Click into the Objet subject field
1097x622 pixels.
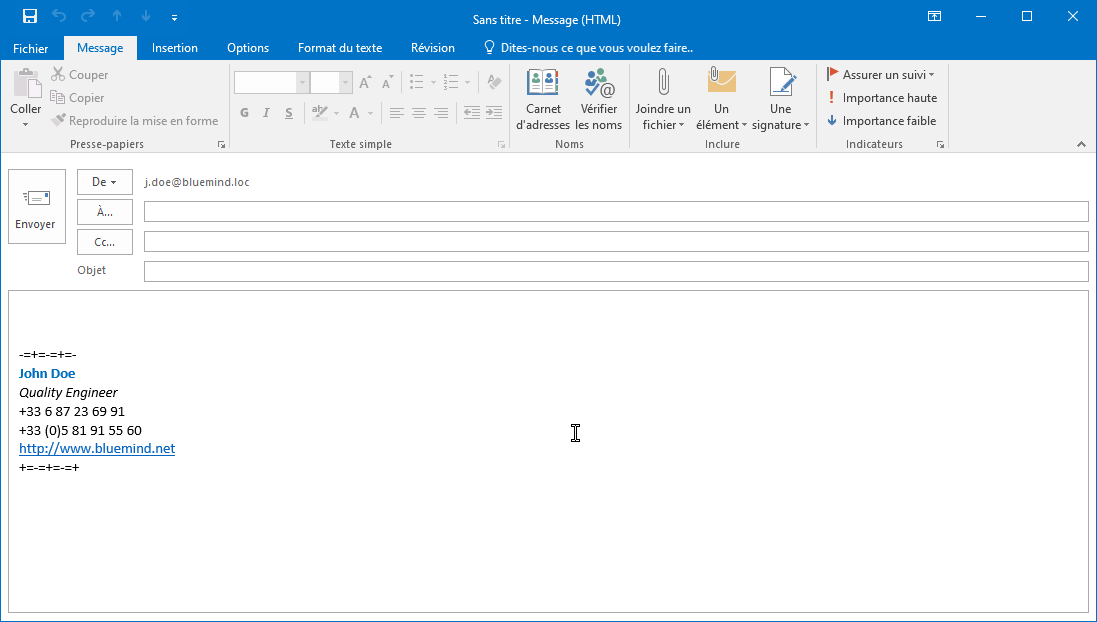615,272
